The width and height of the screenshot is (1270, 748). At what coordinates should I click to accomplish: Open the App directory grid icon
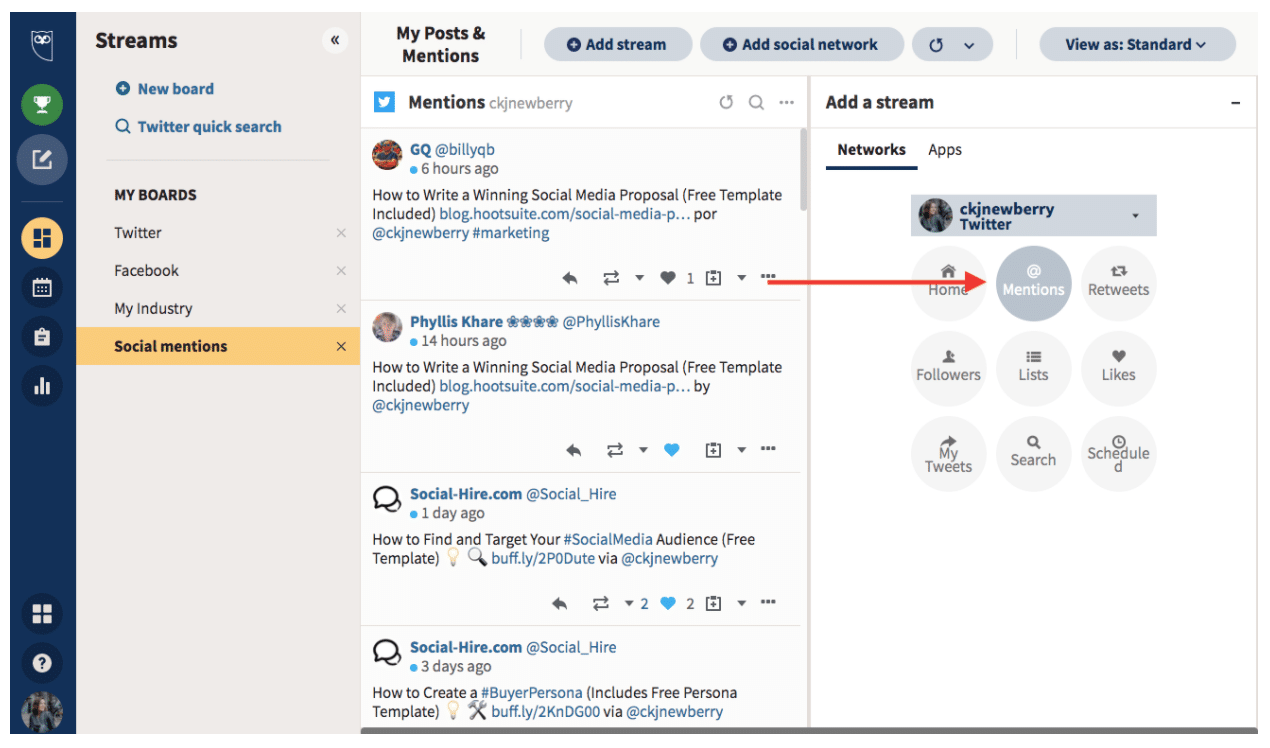point(42,613)
